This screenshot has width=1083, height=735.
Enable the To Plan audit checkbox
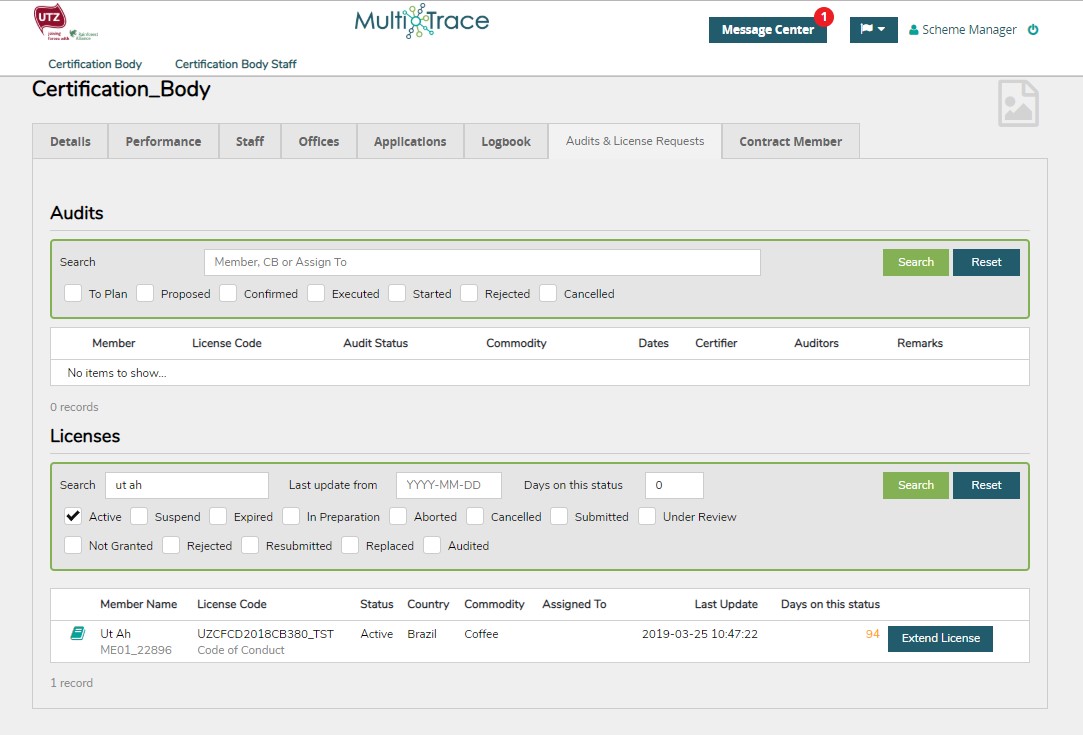click(x=73, y=294)
